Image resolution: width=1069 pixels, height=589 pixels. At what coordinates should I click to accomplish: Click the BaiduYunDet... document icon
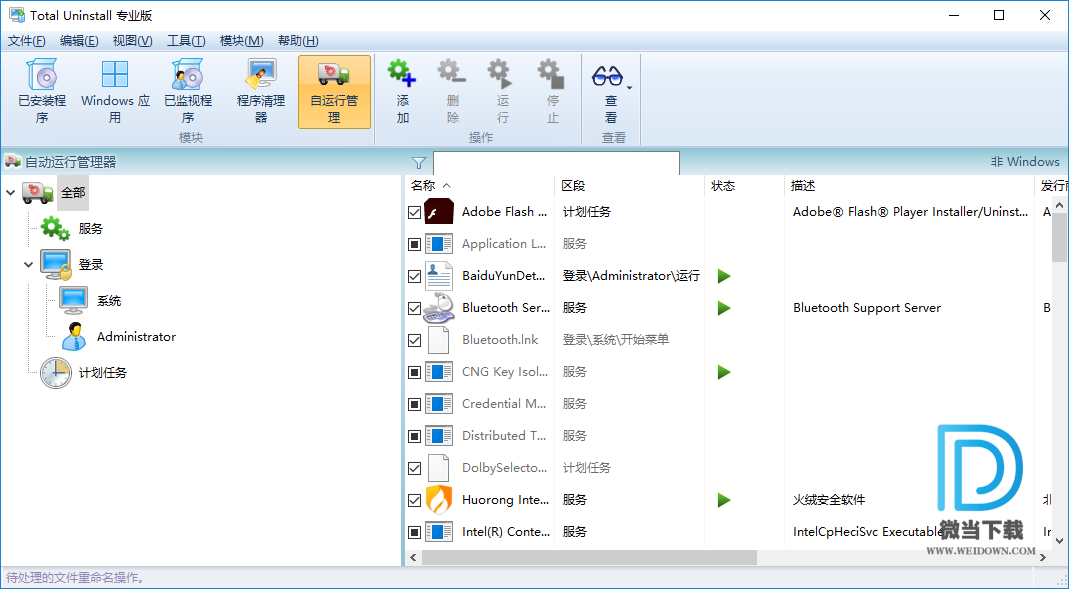(438, 276)
